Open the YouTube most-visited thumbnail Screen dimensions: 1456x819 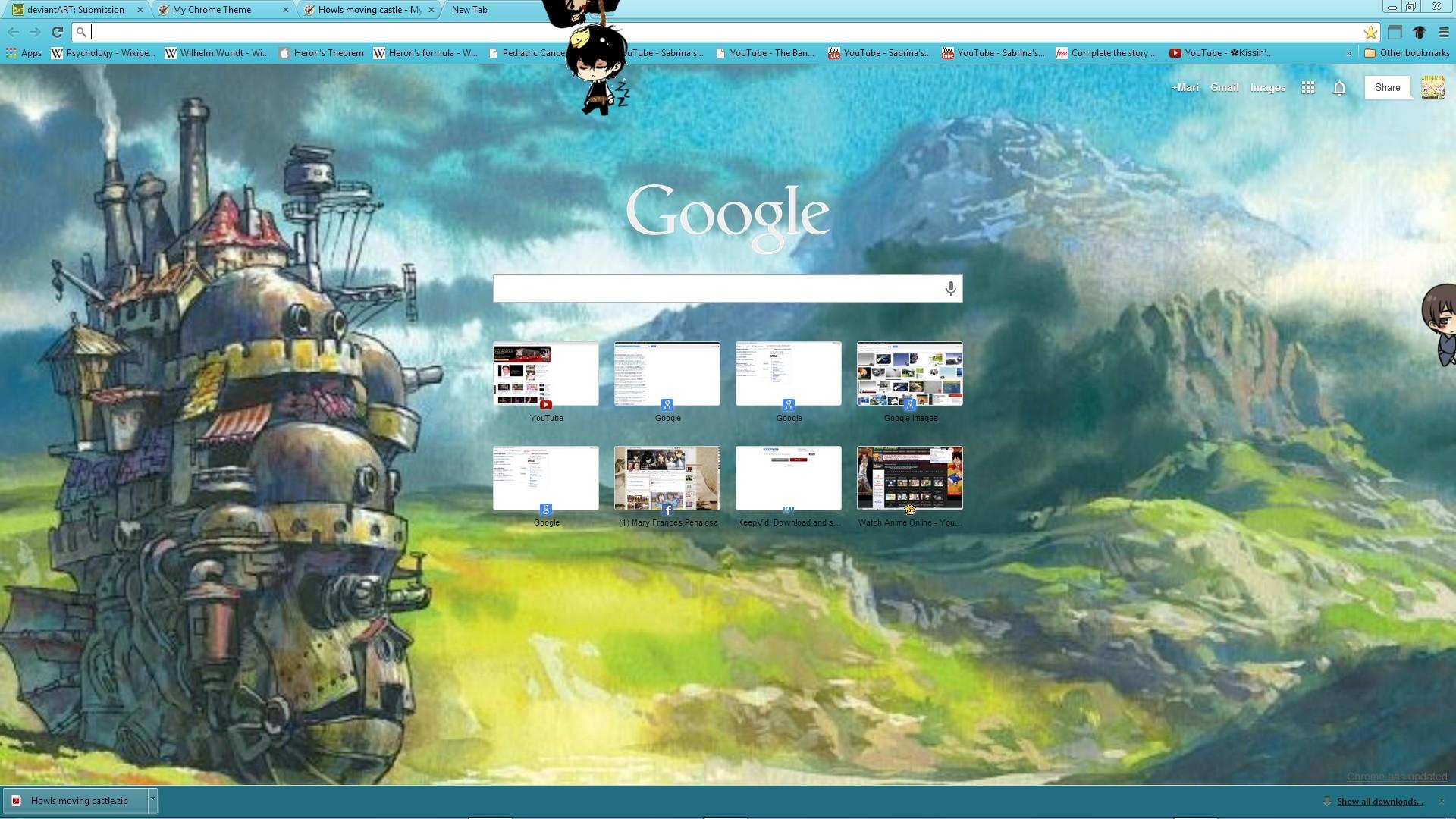pos(546,374)
